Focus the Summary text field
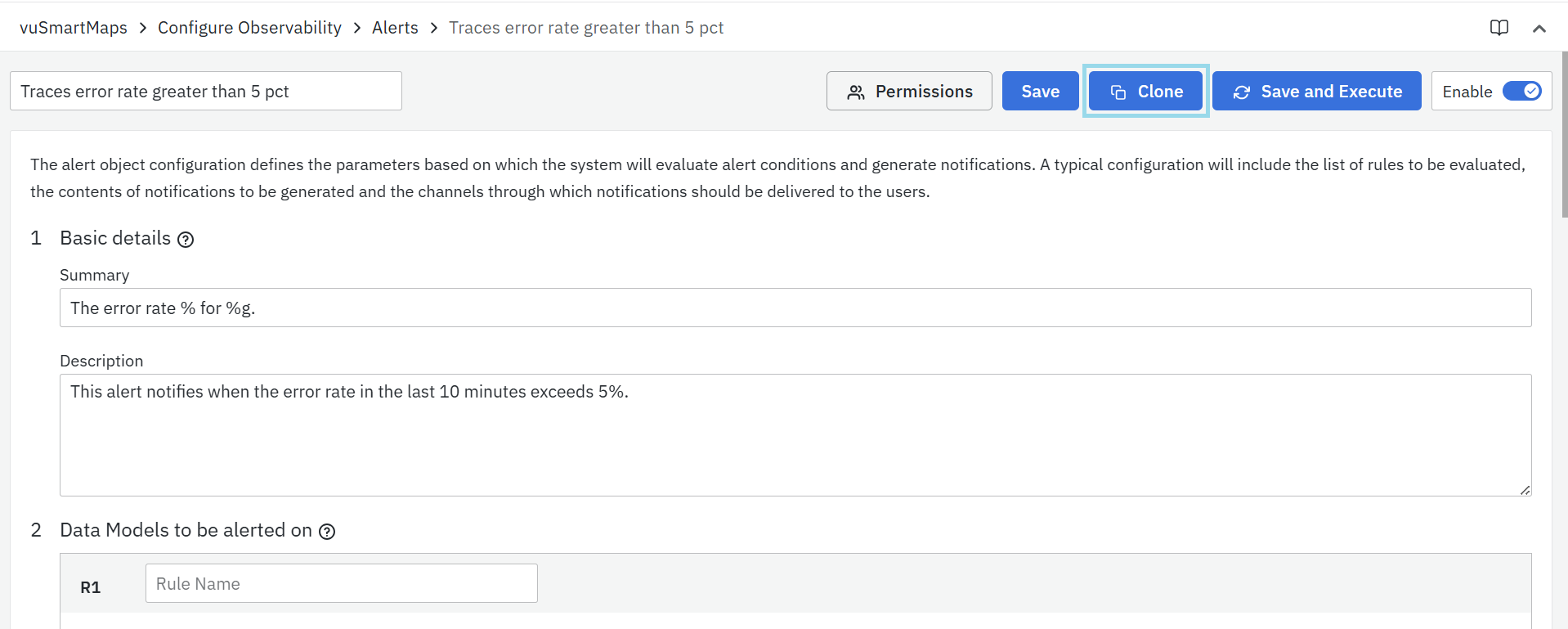This screenshot has width=1568, height=629. [795, 308]
